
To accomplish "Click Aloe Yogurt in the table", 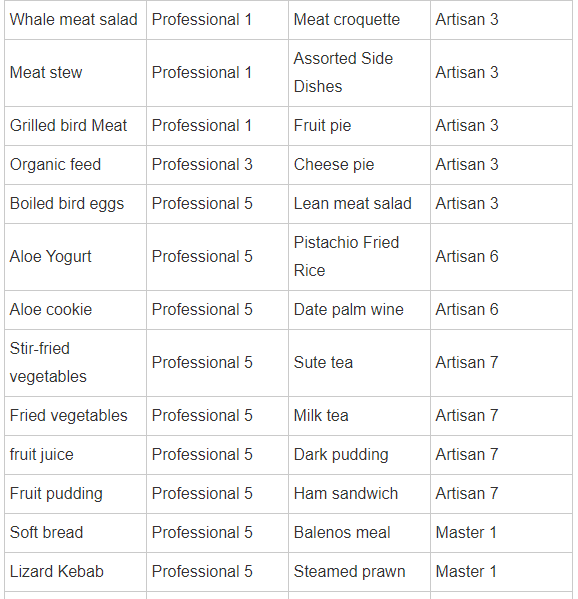I will click(x=50, y=257).
